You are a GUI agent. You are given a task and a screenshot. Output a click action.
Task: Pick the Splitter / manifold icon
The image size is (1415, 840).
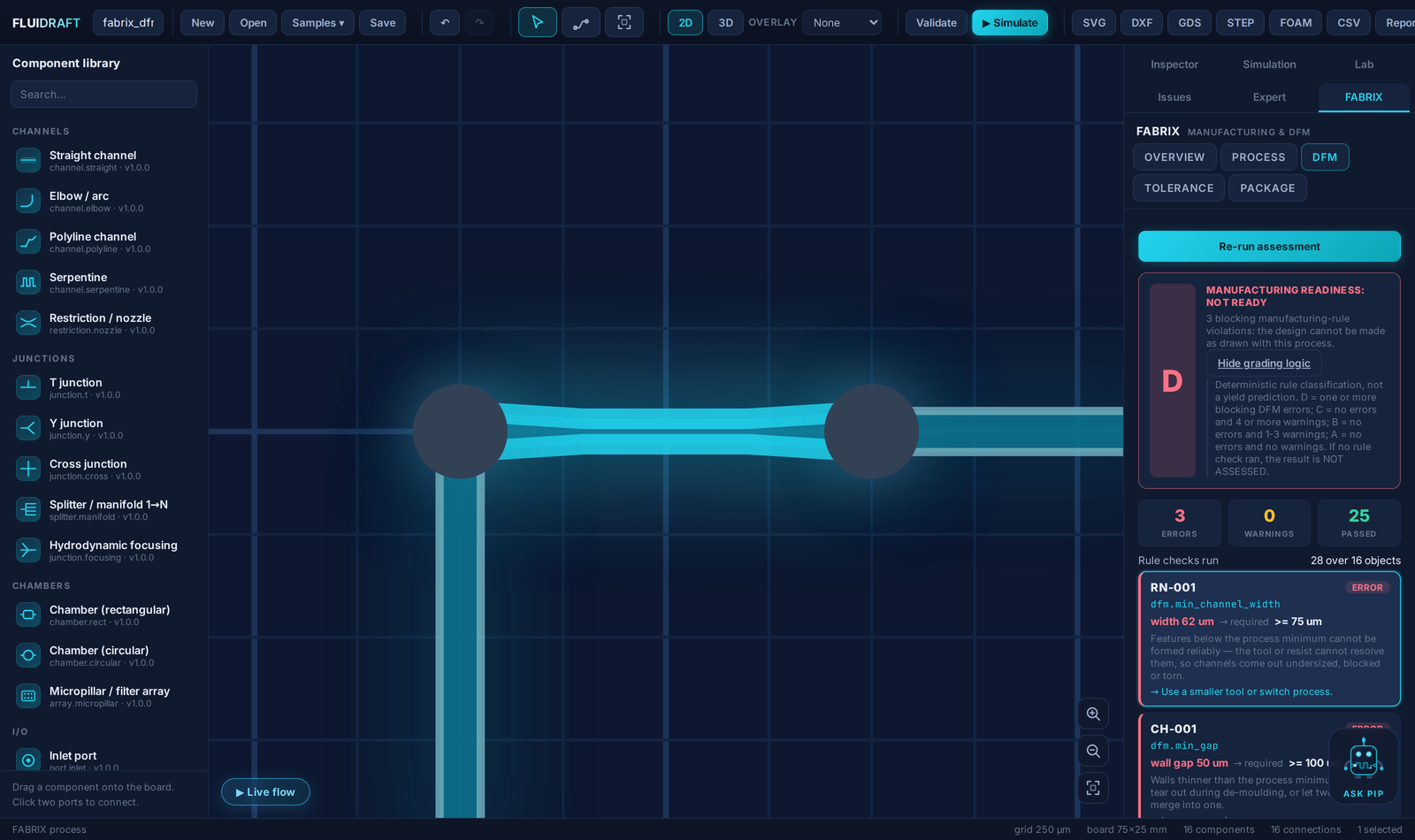coord(28,509)
